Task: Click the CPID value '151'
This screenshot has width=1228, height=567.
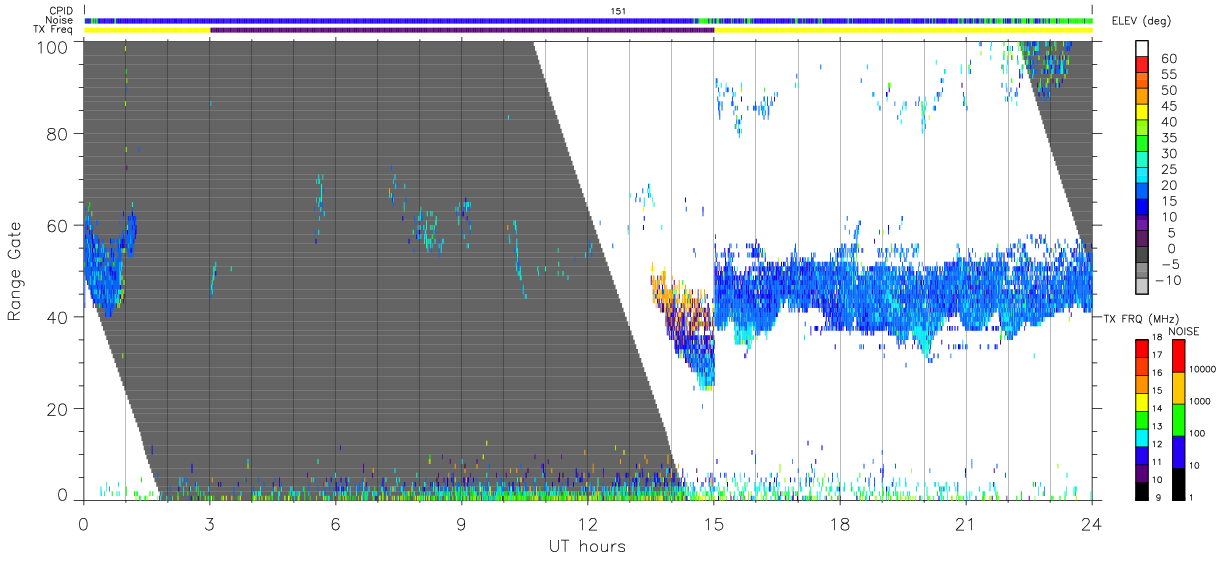Action: (618, 10)
